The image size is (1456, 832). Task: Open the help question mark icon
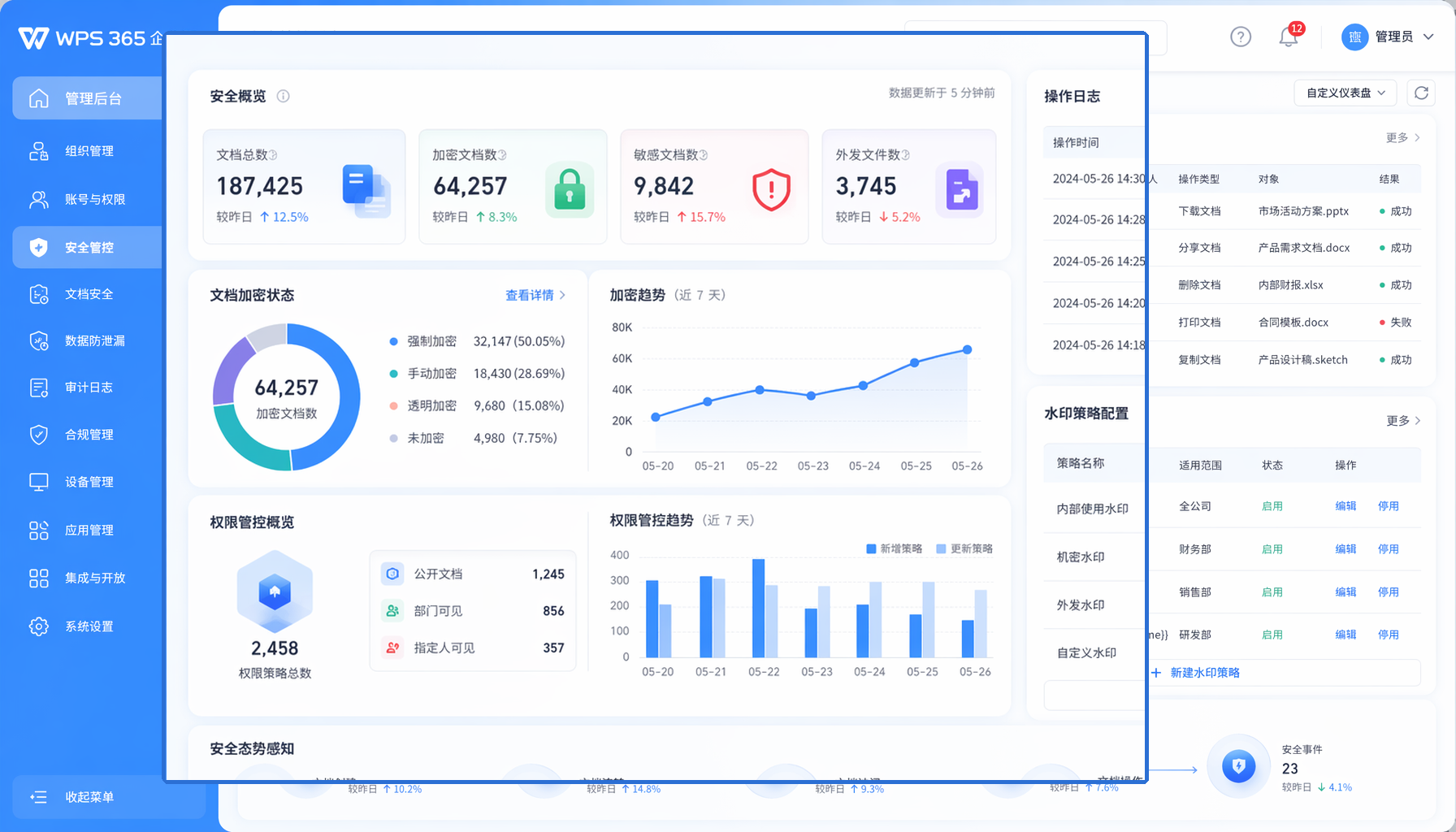[x=1241, y=37]
